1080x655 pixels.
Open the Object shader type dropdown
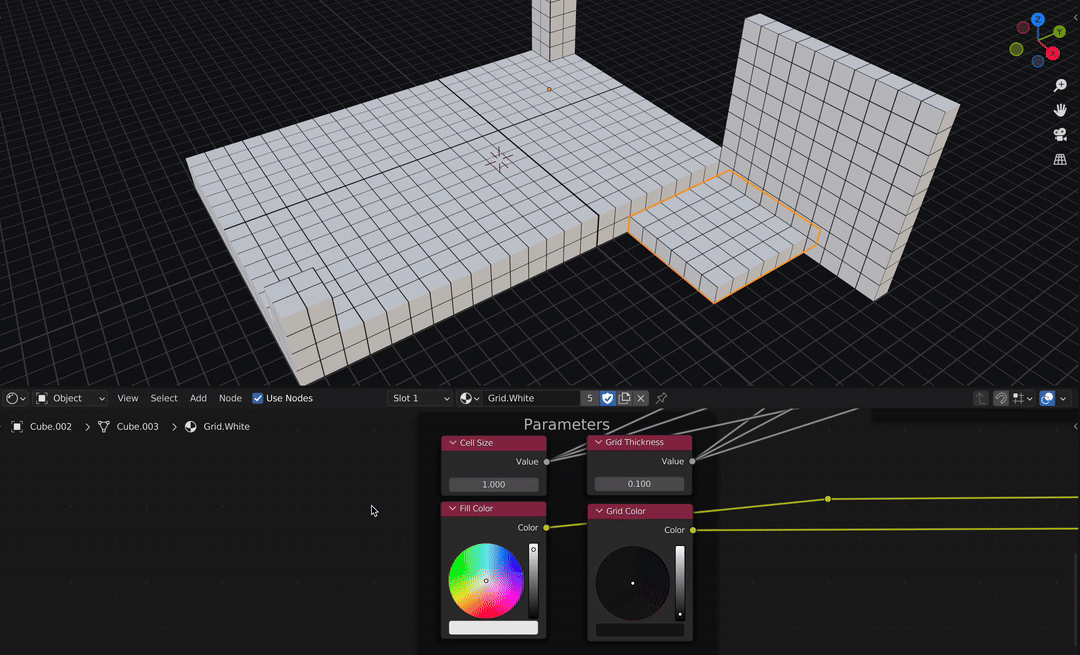(70, 398)
